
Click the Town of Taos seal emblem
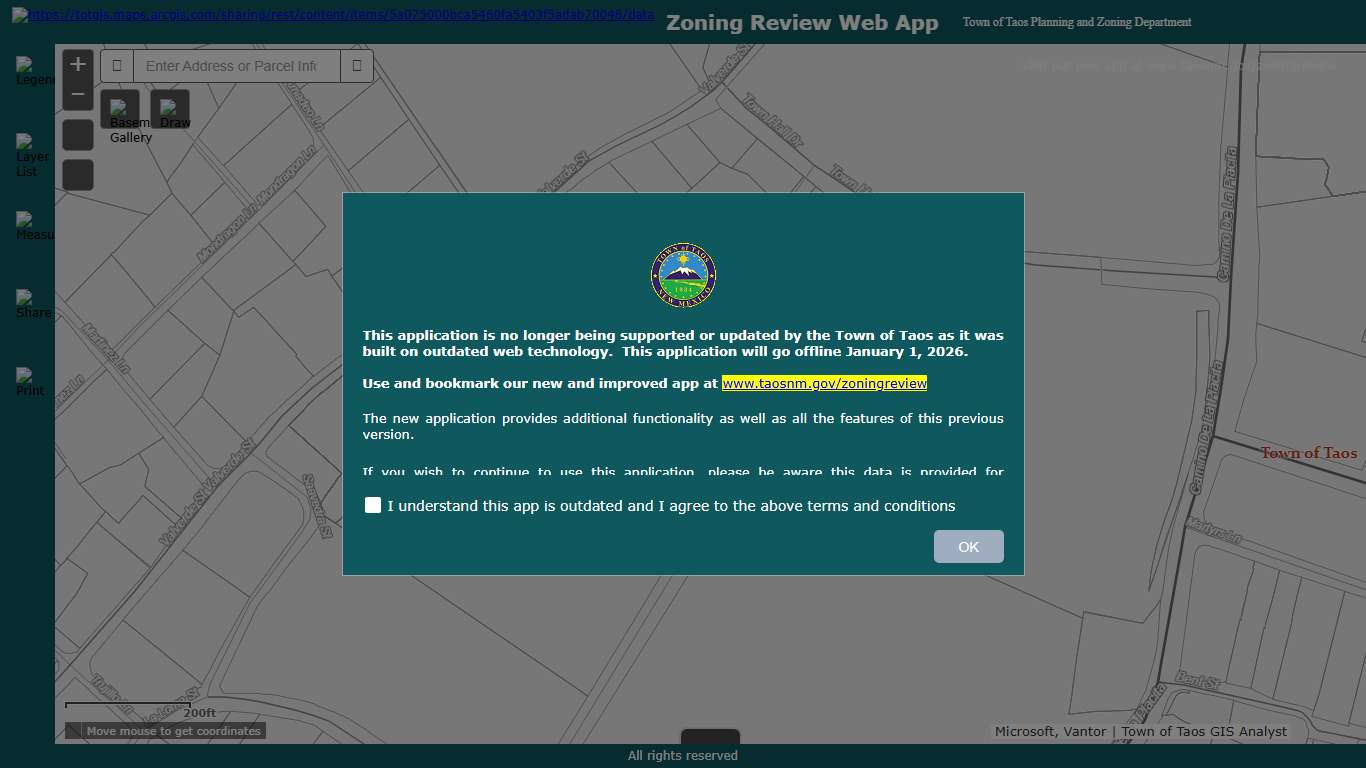point(683,274)
